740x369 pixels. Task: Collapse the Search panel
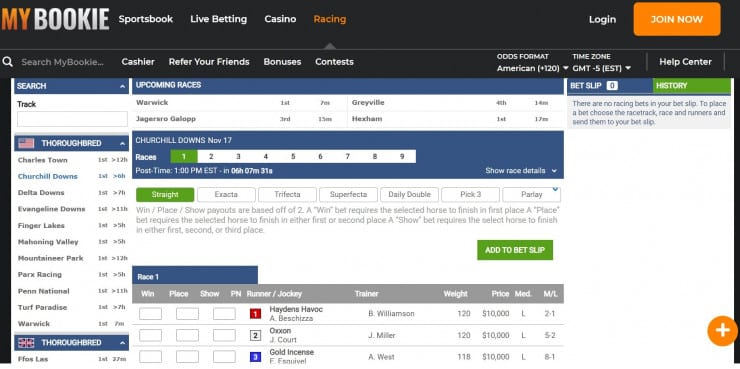(x=122, y=86)
